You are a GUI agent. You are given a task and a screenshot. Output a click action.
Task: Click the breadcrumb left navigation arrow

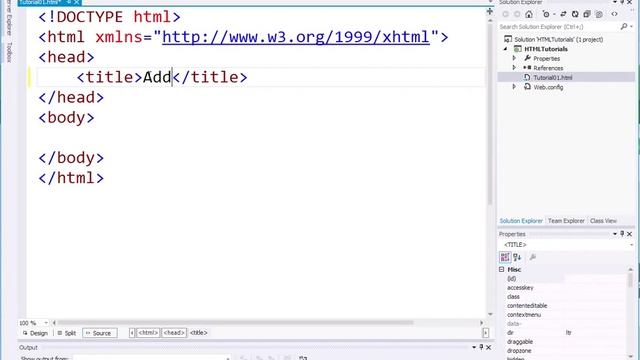click(132, 333)
